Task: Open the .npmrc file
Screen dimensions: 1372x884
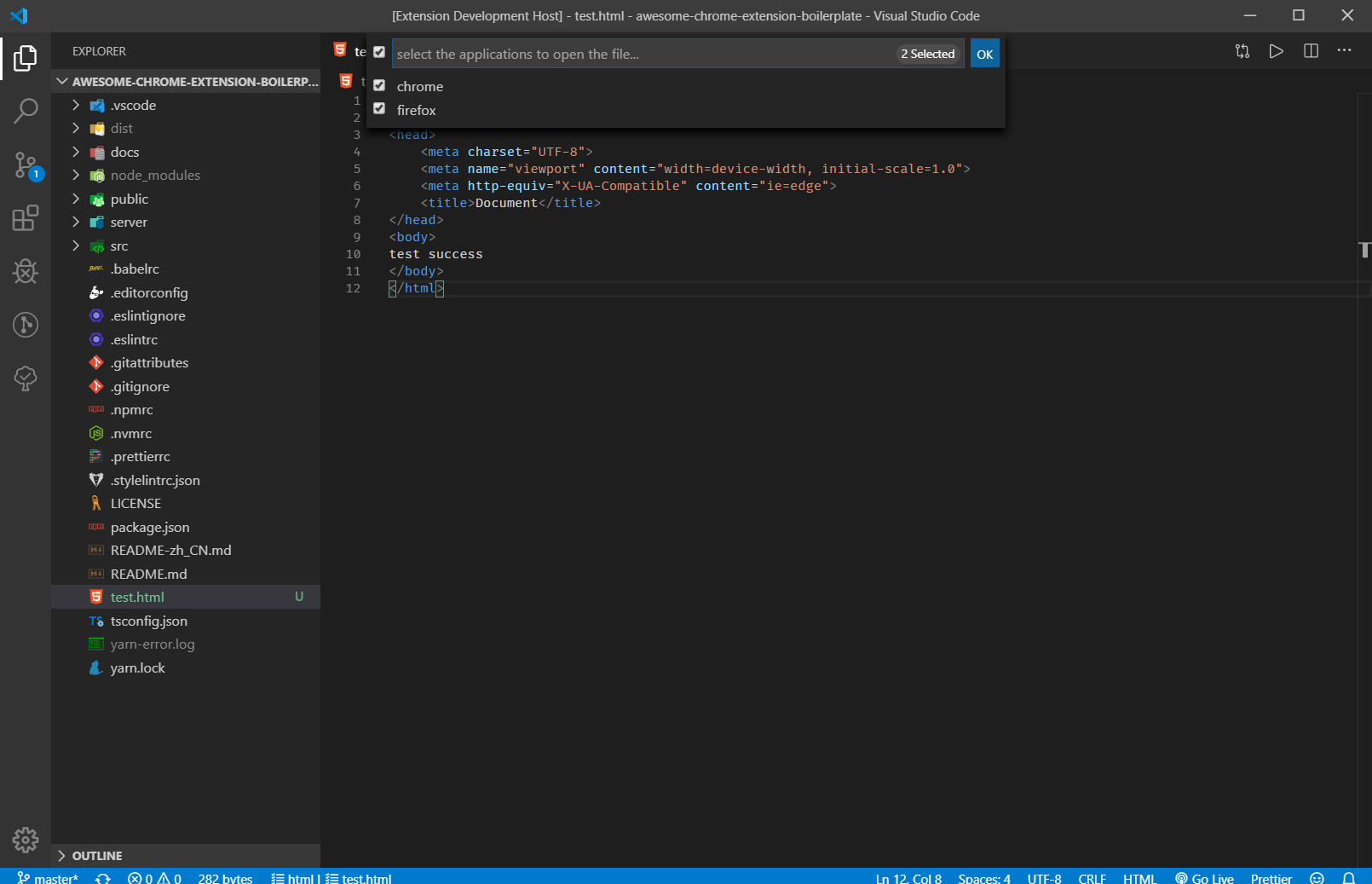Action: (186, 410)
